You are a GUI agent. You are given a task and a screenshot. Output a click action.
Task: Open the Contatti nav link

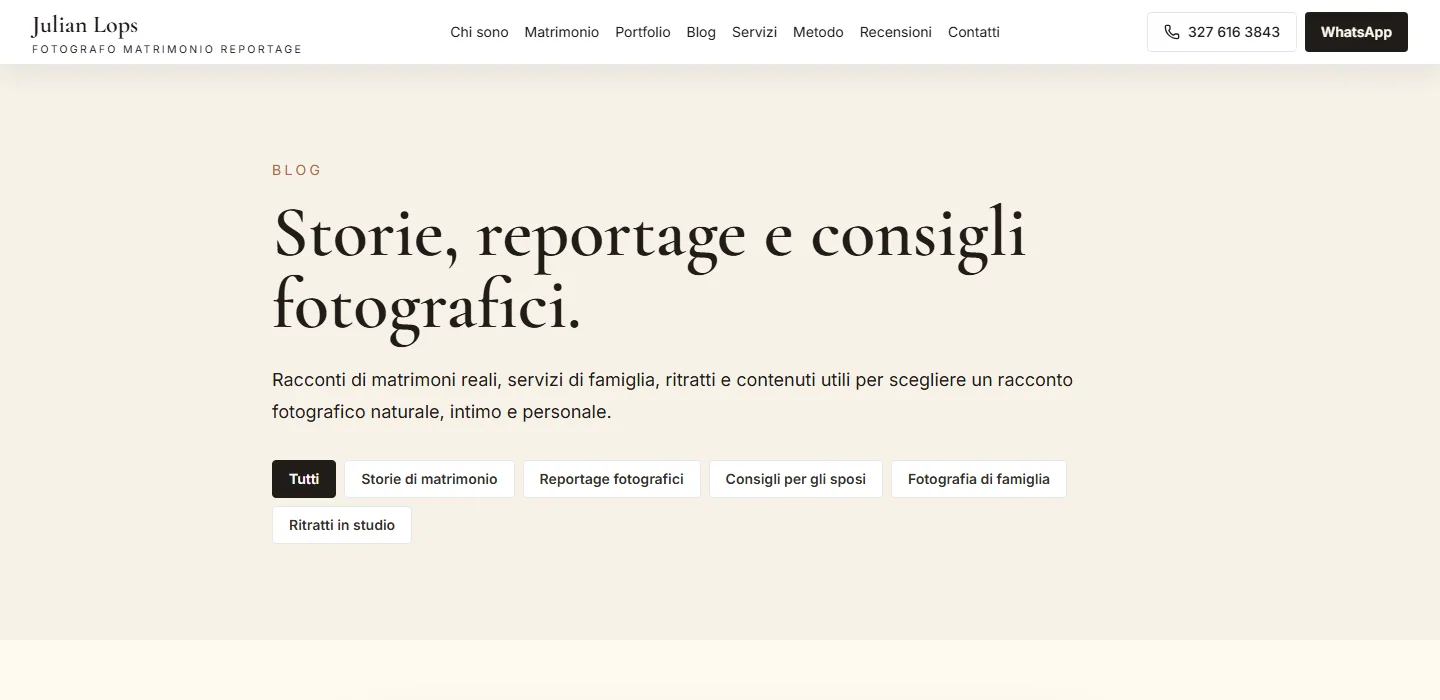974,32
